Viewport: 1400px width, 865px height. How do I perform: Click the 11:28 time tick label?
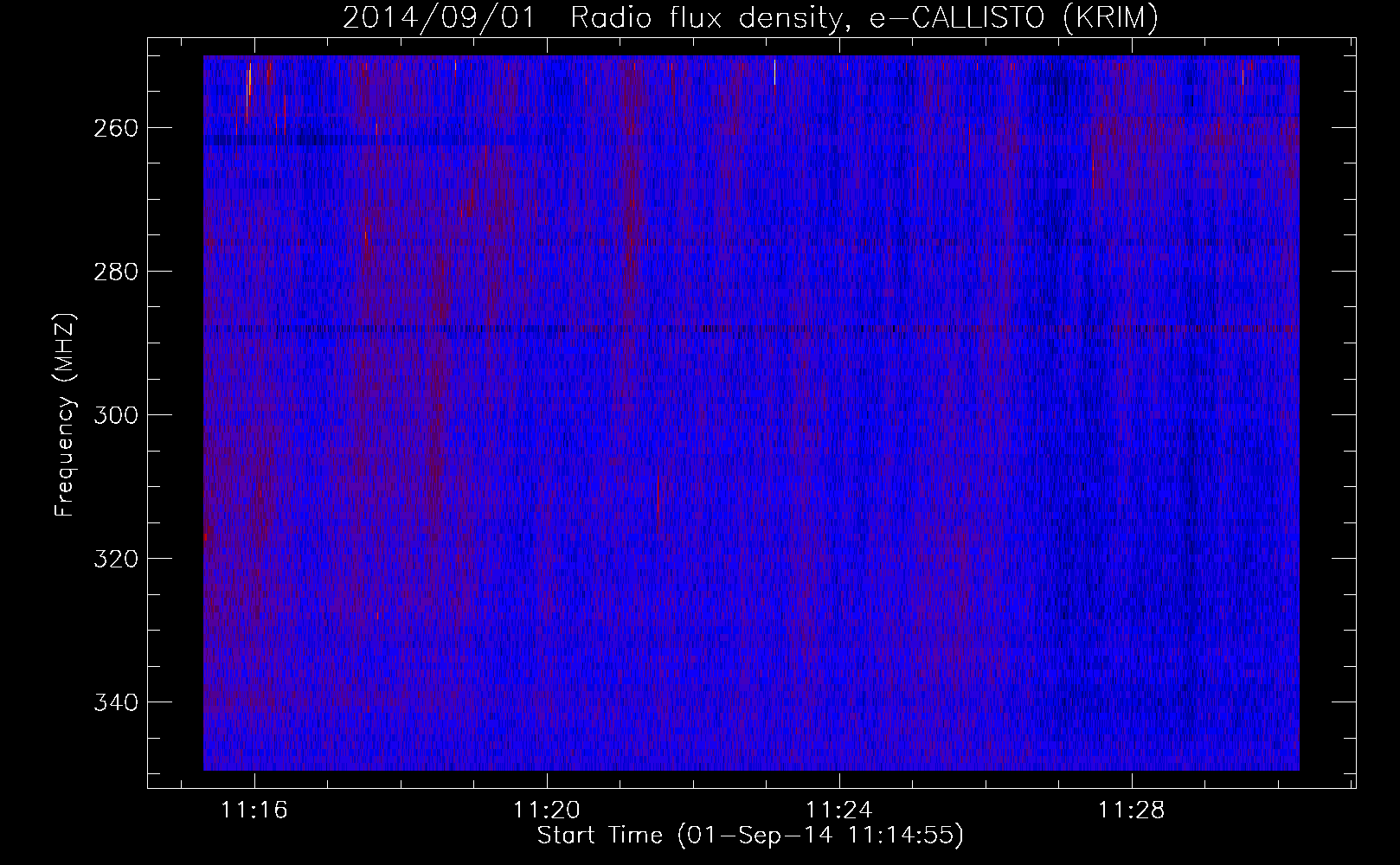(1132, 811)
